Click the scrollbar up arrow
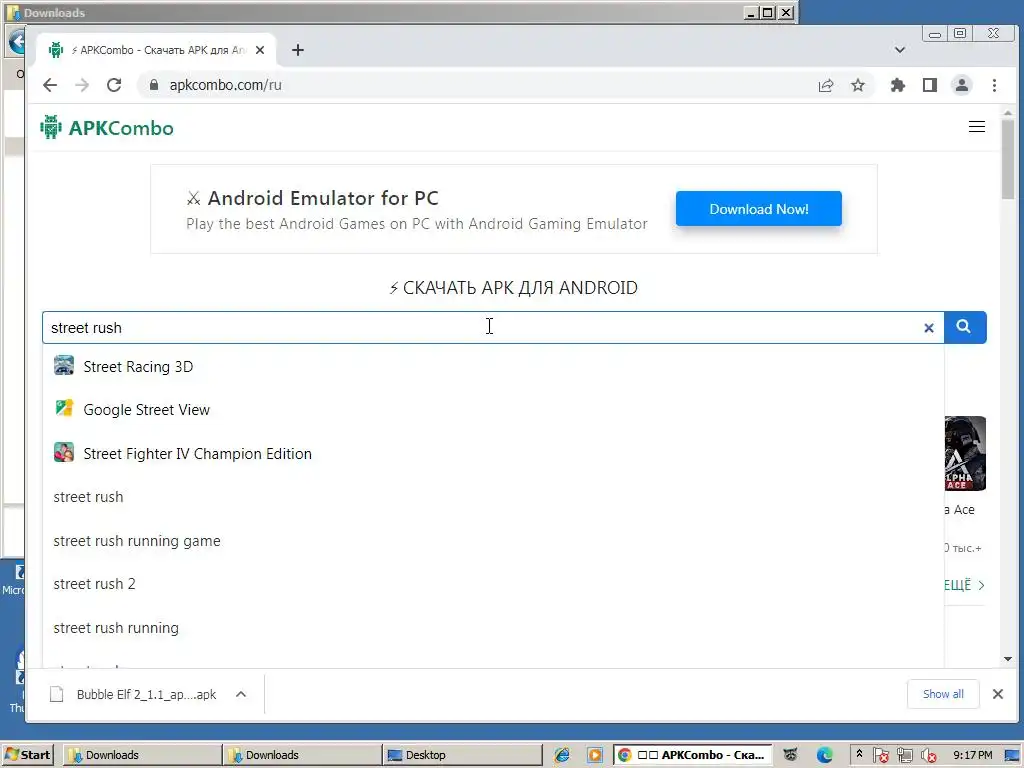The height and width of the screenshot is (768, 1024). click(1008, 114)
